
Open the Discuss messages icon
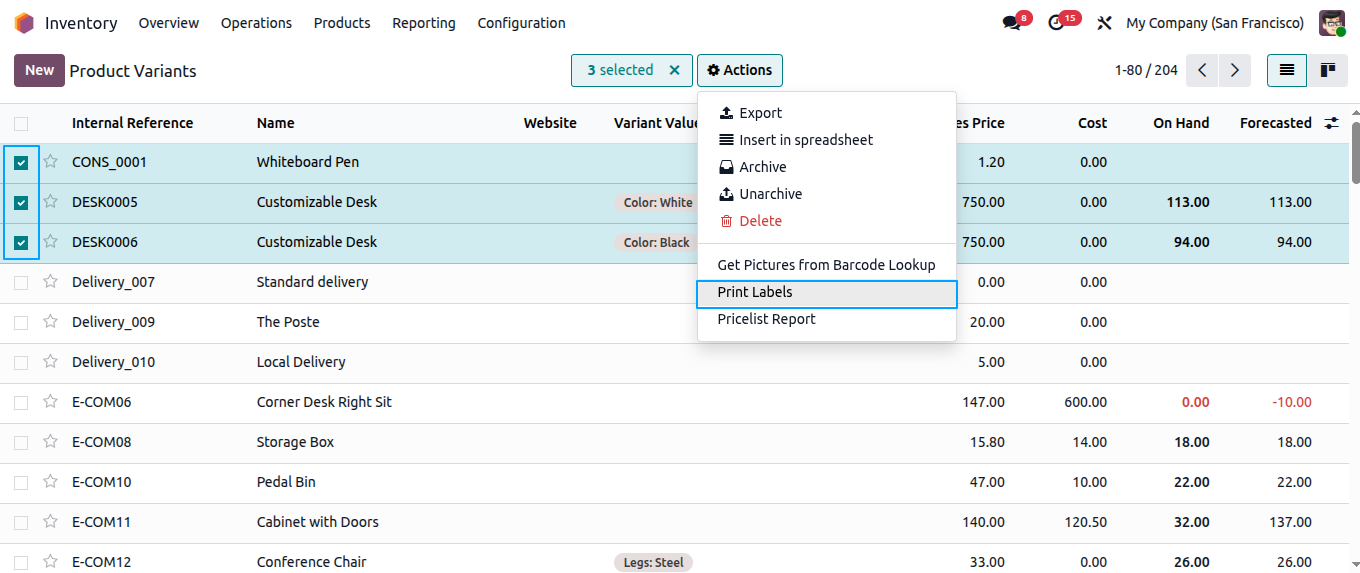[1012, 23]
